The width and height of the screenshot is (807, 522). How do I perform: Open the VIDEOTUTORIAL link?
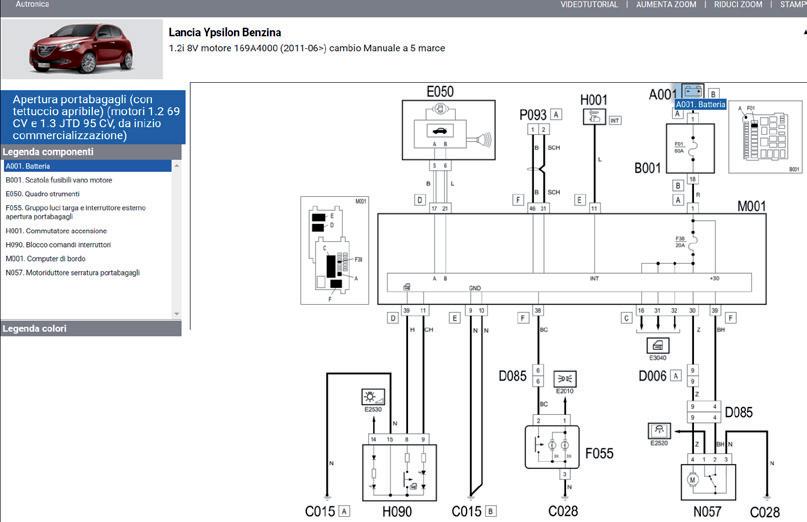point(589,4)
